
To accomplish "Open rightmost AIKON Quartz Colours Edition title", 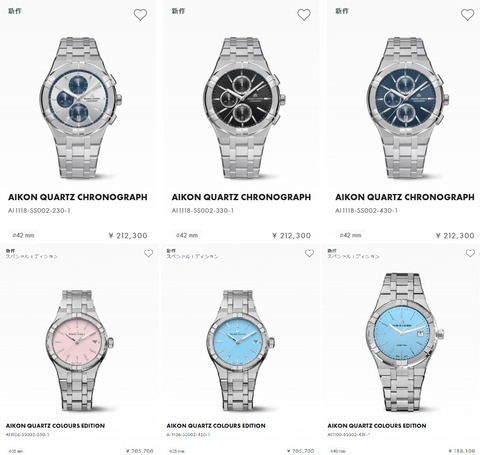I will pyautogui.click(x=377, y=426).
